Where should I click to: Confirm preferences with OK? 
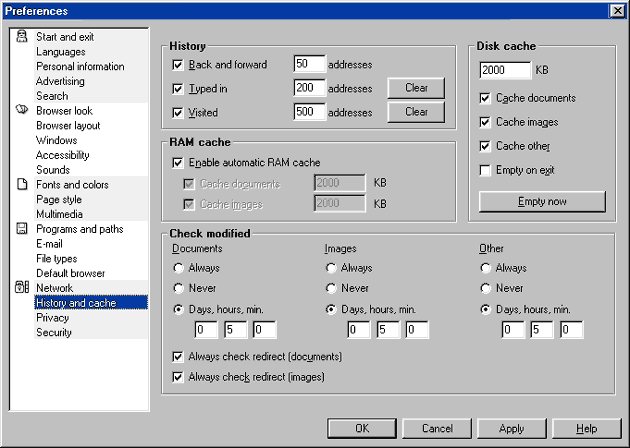(x=362, y=428)
